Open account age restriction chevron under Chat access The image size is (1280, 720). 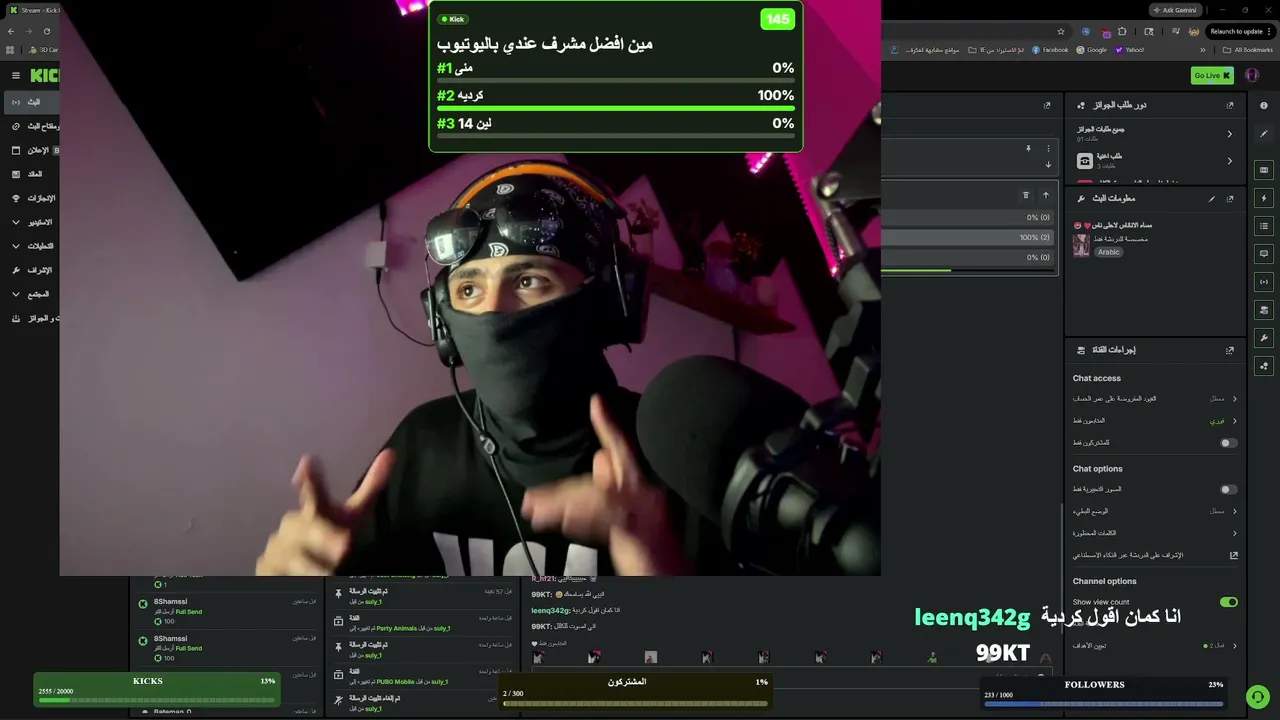pyautogui.click(x=1234, y=399)
